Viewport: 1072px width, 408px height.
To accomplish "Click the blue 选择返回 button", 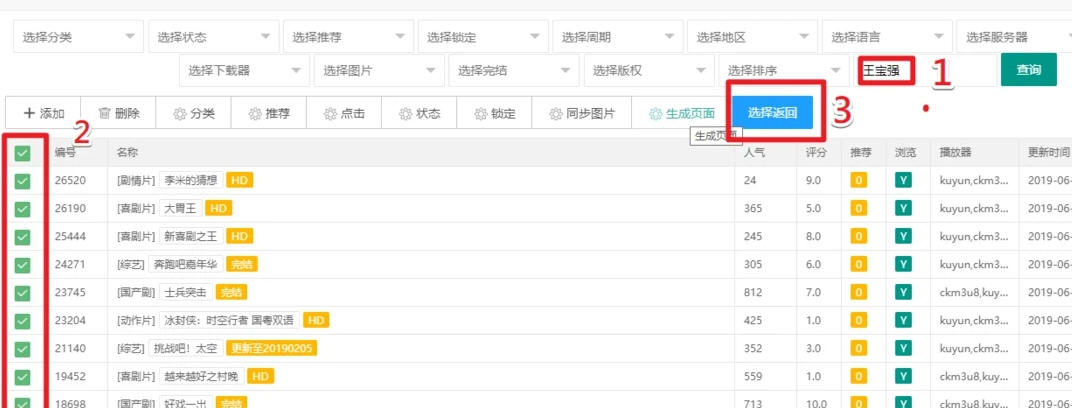I will pos(772,113).
